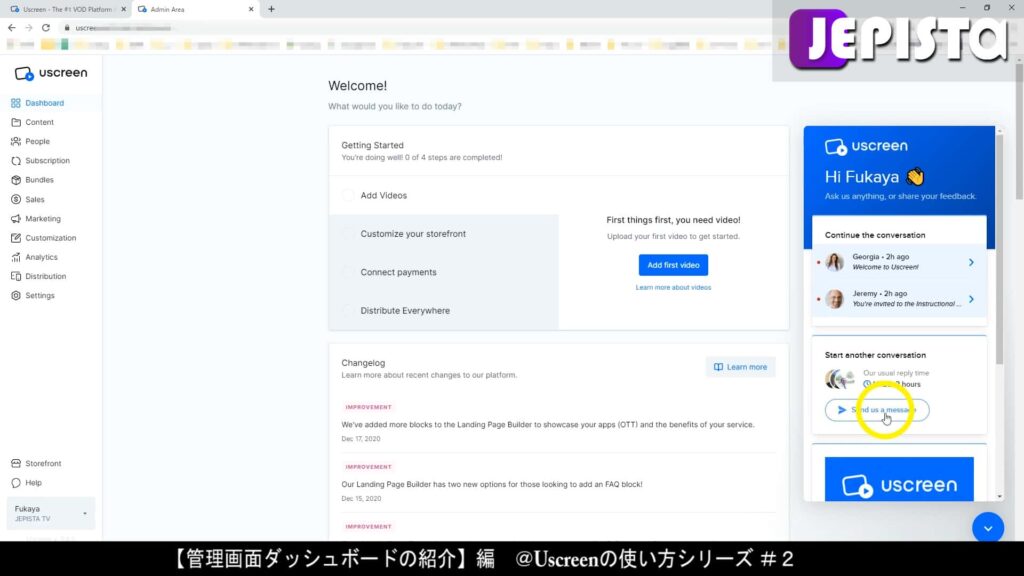Viewport: 1024px width, 576px height.
Task: Click Georgia's avatar in conversations
Action: [835, 262]
